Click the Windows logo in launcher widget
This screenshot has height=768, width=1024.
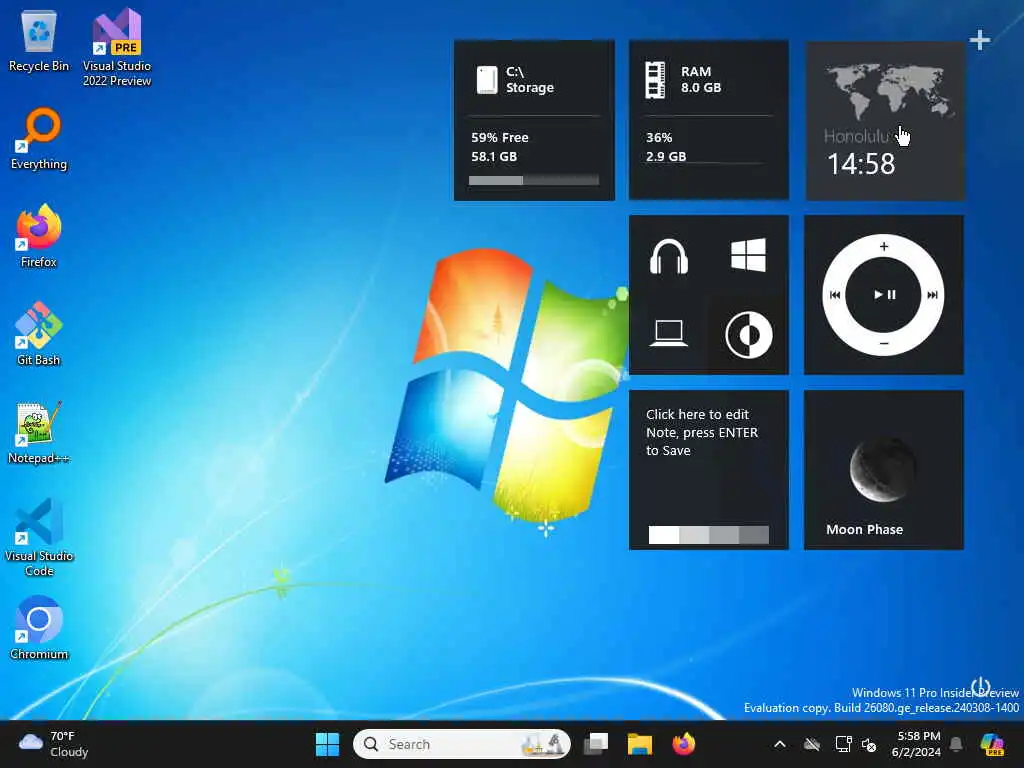pyautogui.click(x=748, y=255)
